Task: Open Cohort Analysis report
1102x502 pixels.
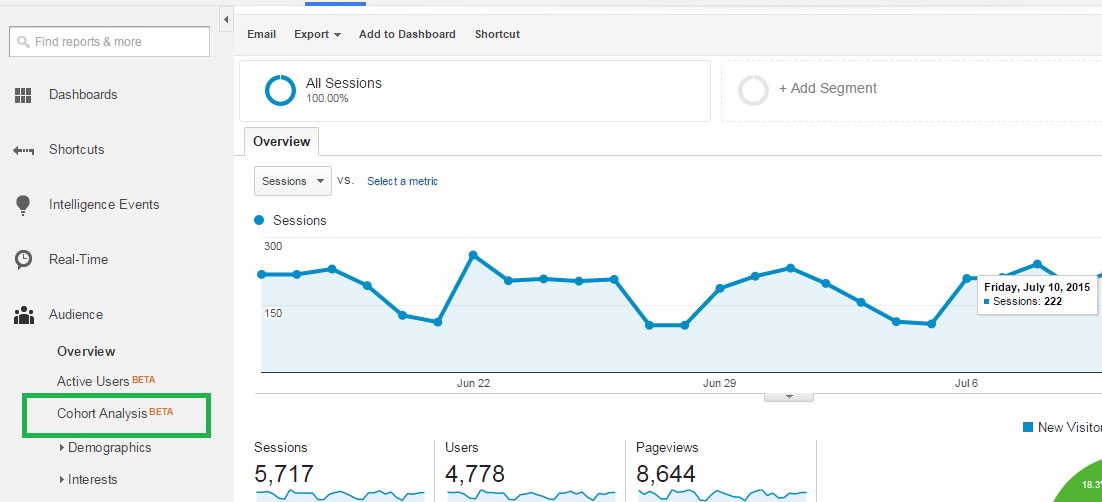Action: [102, 413]
